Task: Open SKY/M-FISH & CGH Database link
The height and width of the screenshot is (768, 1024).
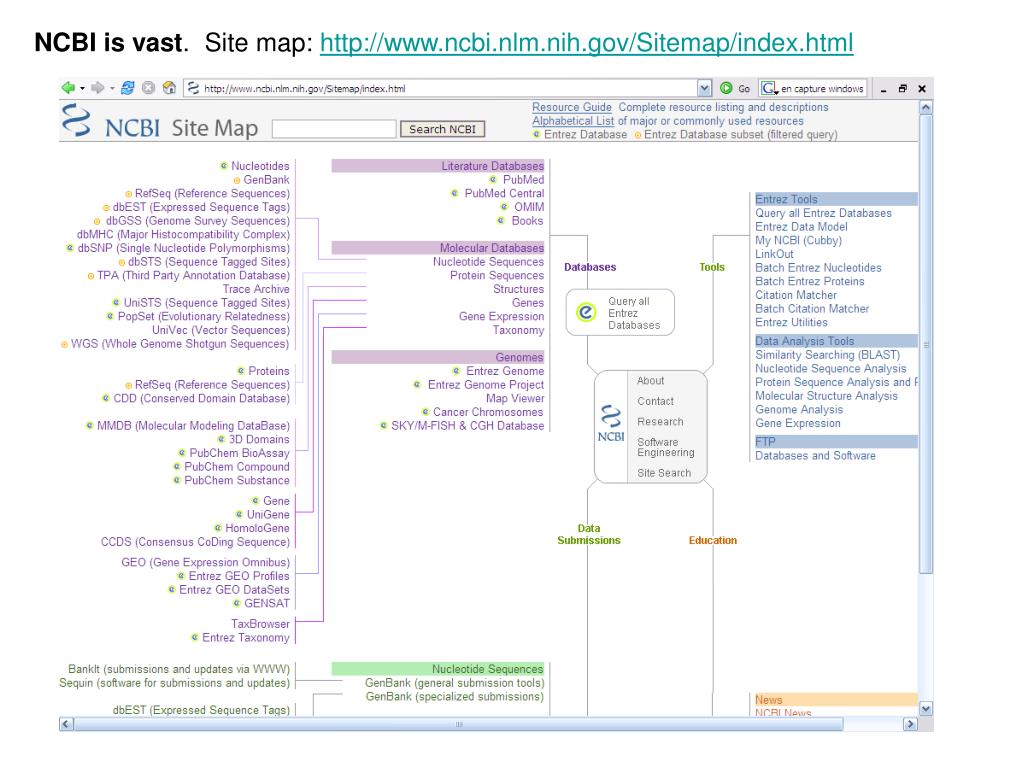Action: (x=467, y=426)
